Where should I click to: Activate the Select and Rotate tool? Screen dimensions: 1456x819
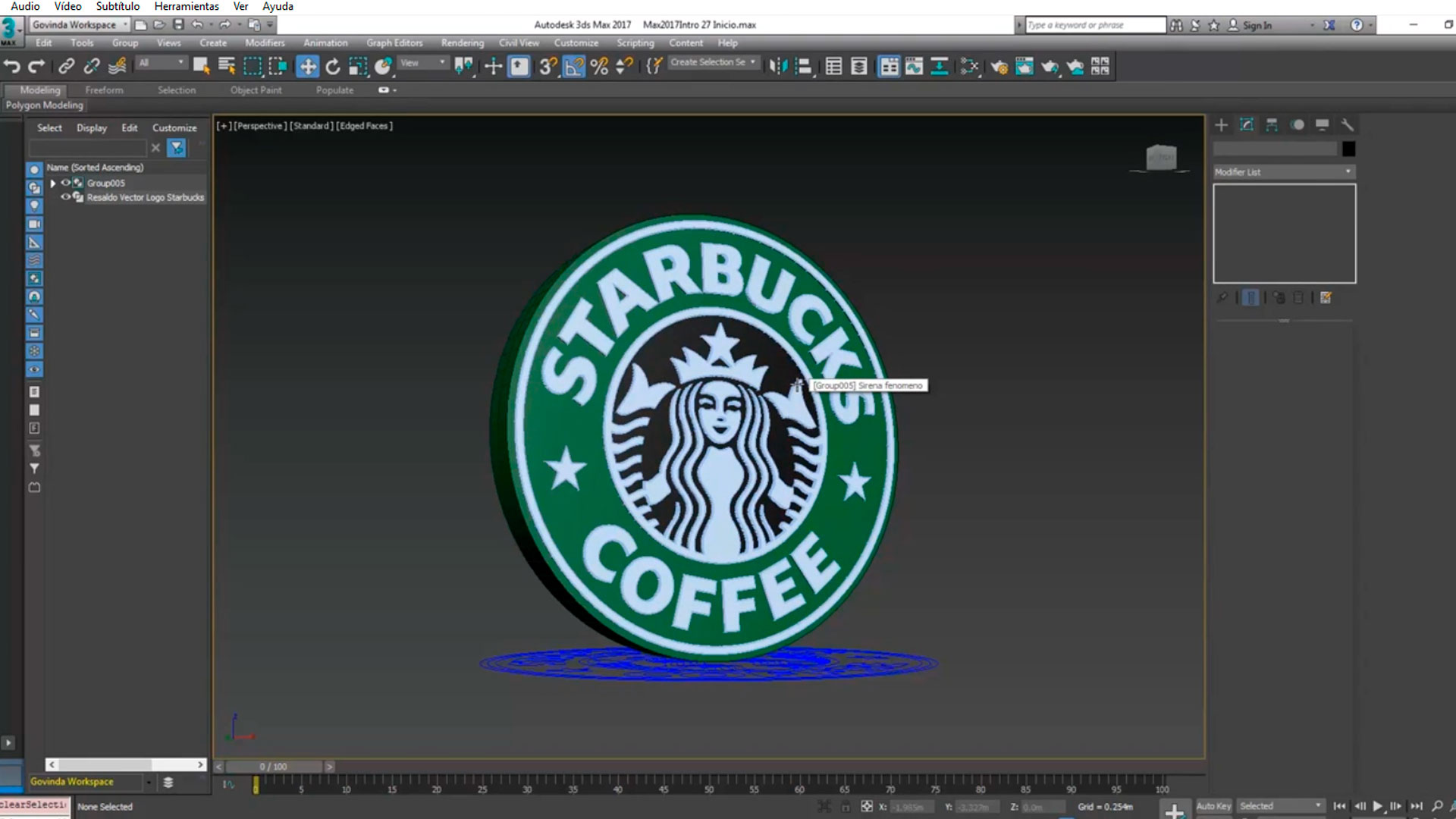332,67
